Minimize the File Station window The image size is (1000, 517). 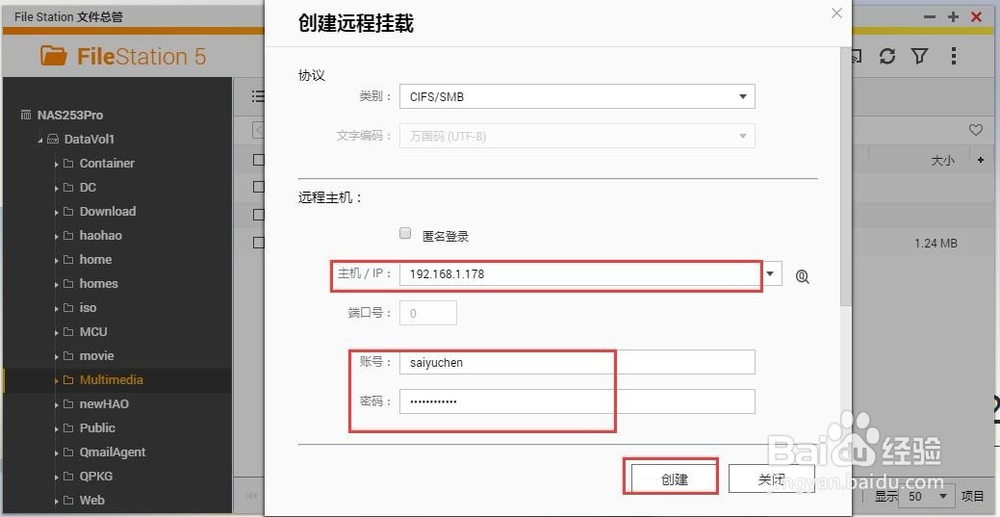pyautogui.click(x=930, y=17)
